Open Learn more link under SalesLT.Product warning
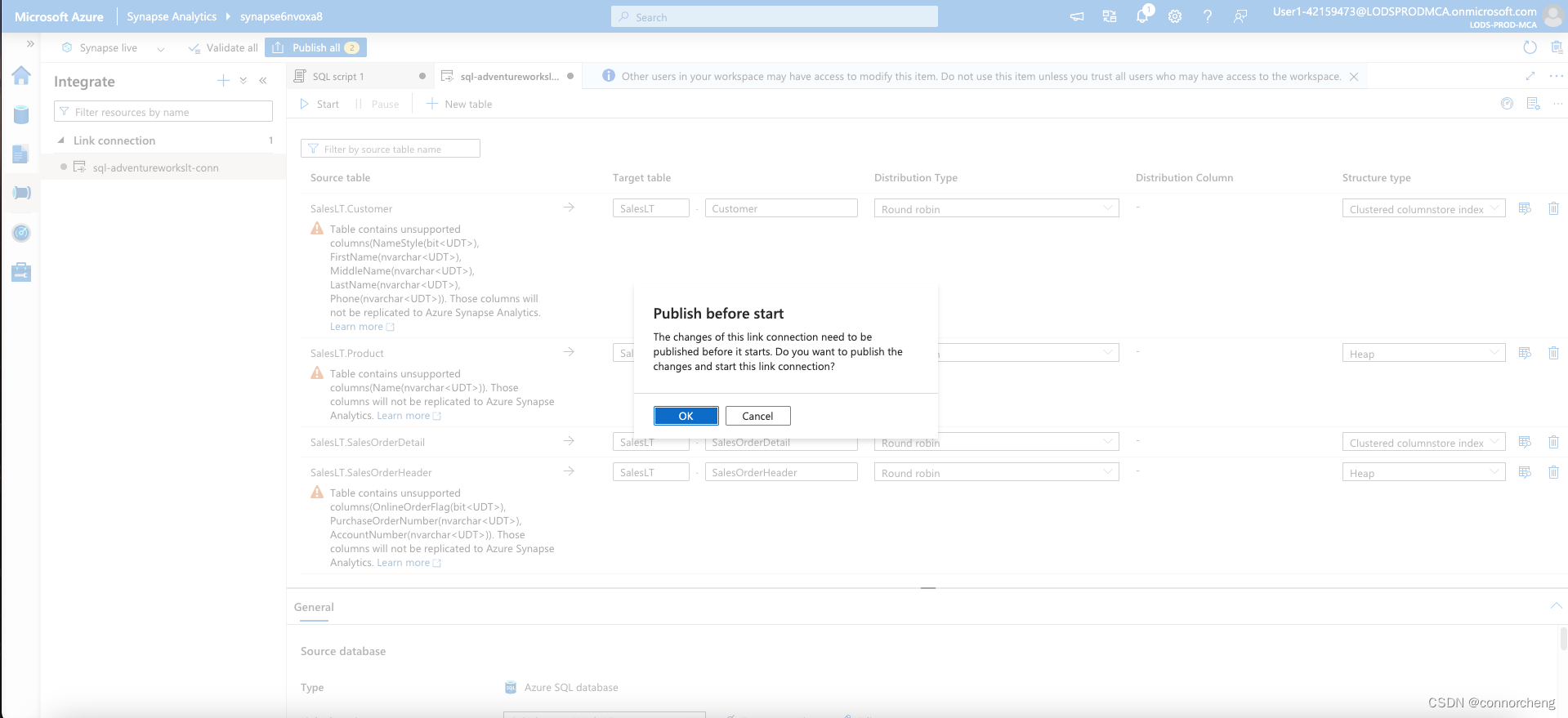The width and height of the screenshot is (1568, 718). pyautogui.click(x=409, y=416)
